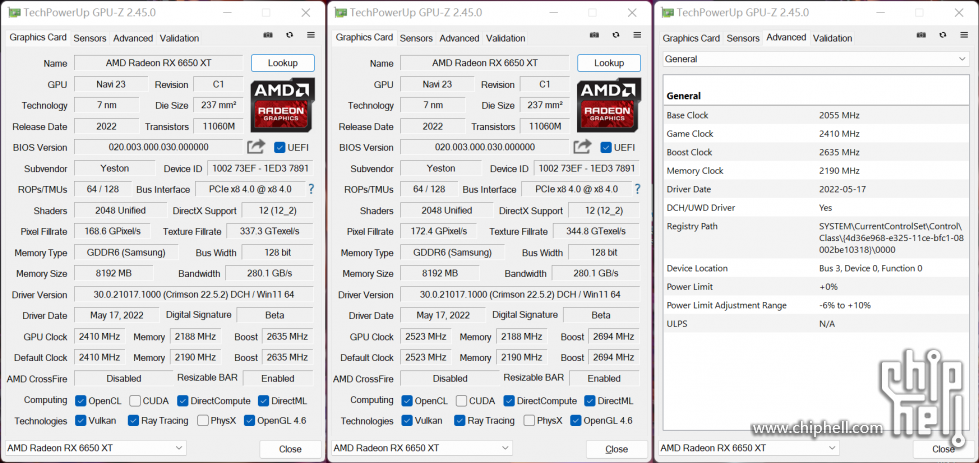
Task: Open Validation tab in right window
Action: click(832, 38)
